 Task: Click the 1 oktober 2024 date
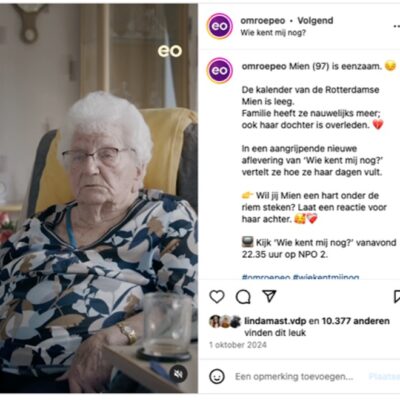pos(238,345)
